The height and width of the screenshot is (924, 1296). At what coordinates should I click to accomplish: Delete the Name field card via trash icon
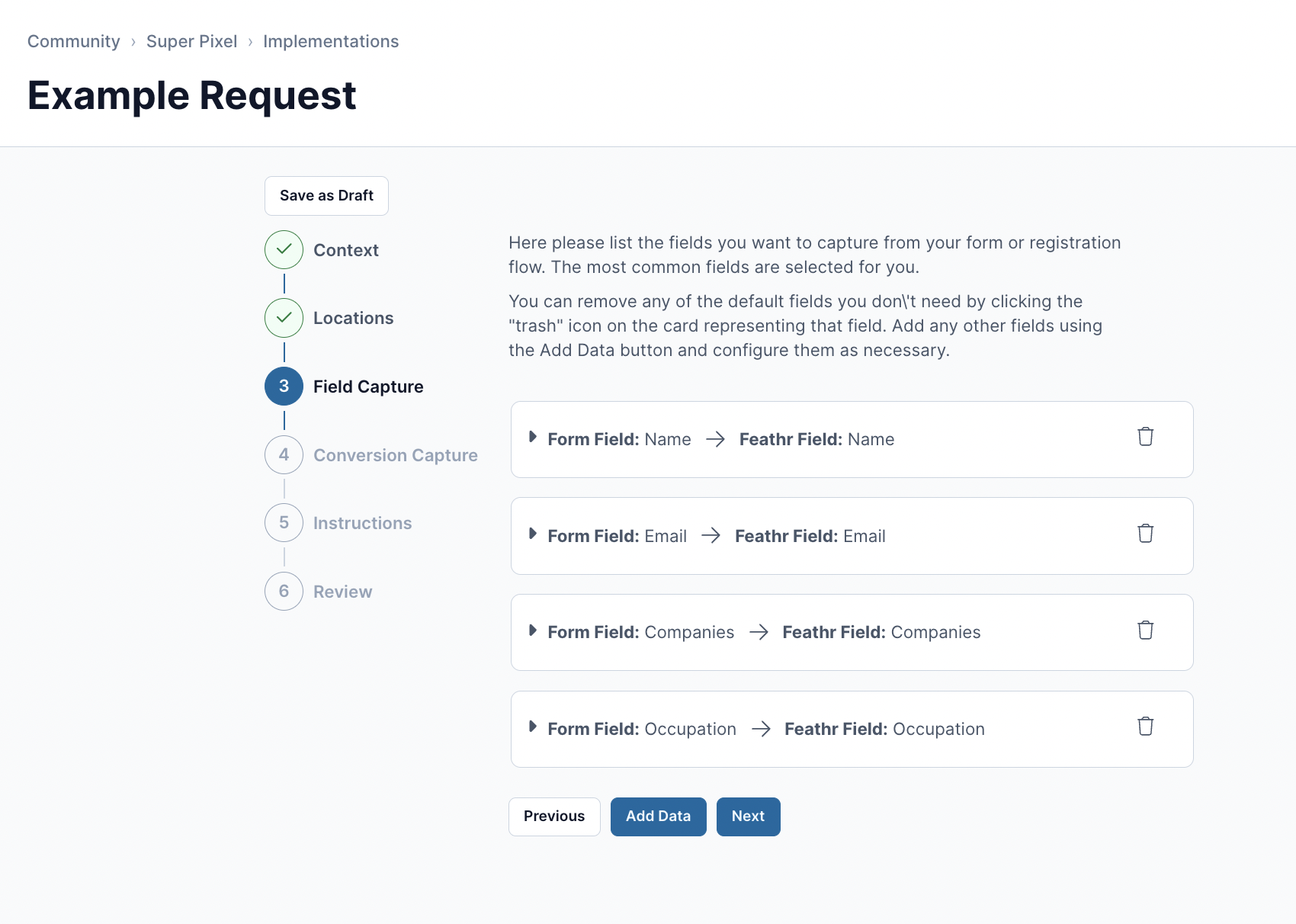point(1145,437)
